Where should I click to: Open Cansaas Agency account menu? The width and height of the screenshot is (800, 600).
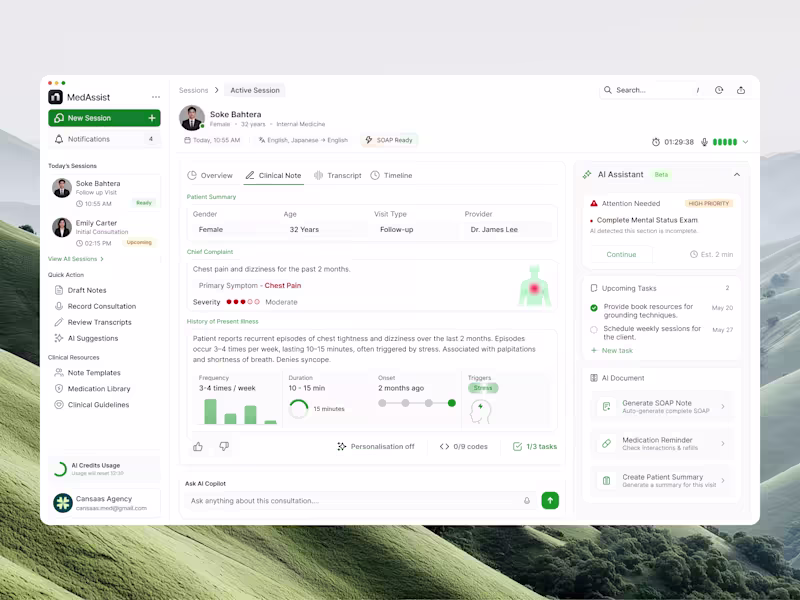(105, 503)
